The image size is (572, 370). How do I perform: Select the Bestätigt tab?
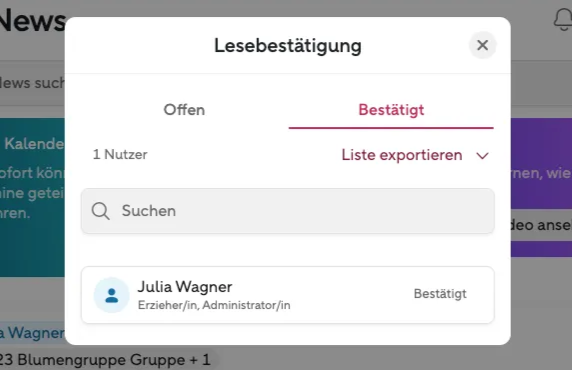tap(391, 110)
